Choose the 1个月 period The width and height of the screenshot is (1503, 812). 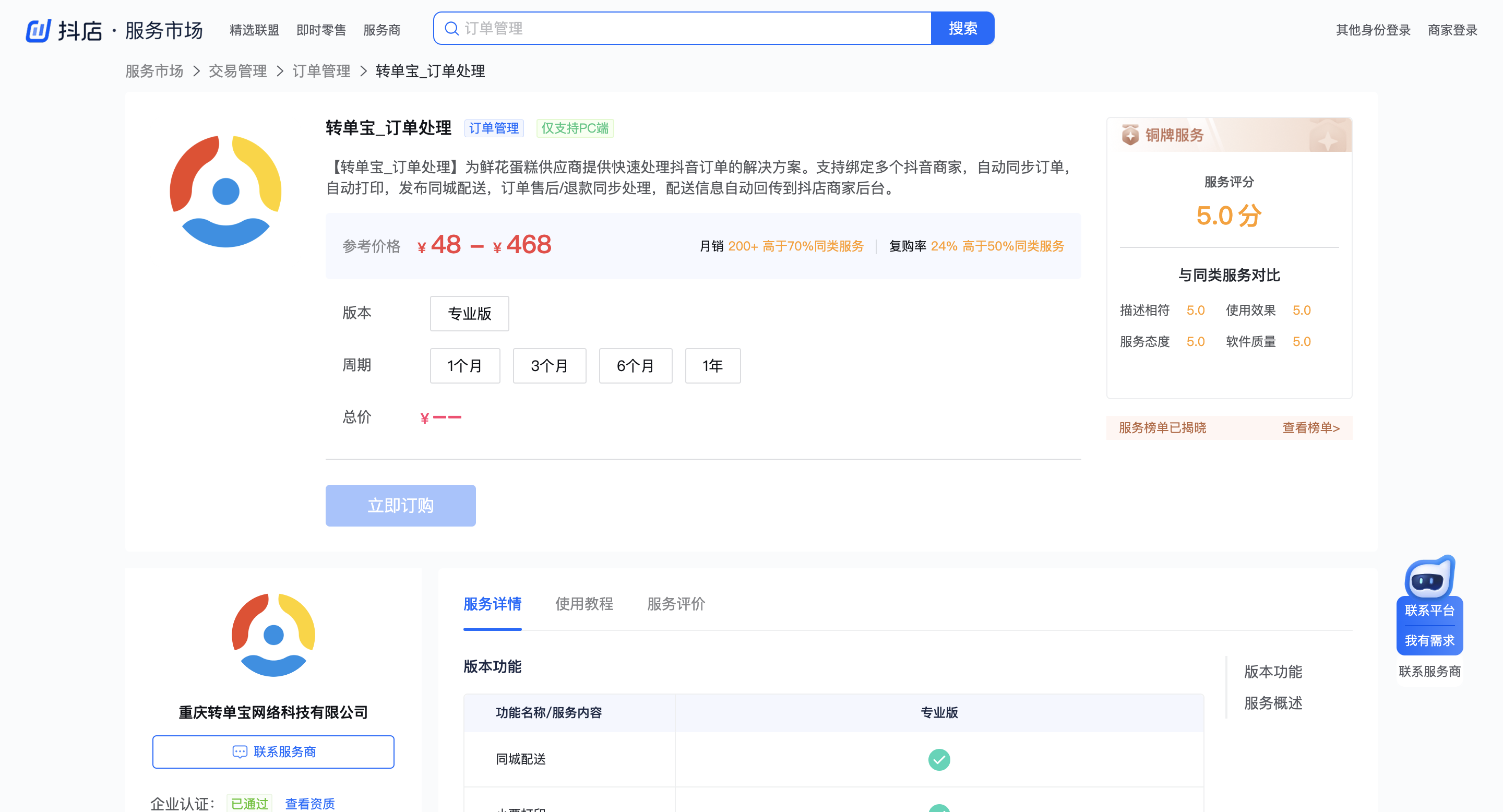(464, 366)
